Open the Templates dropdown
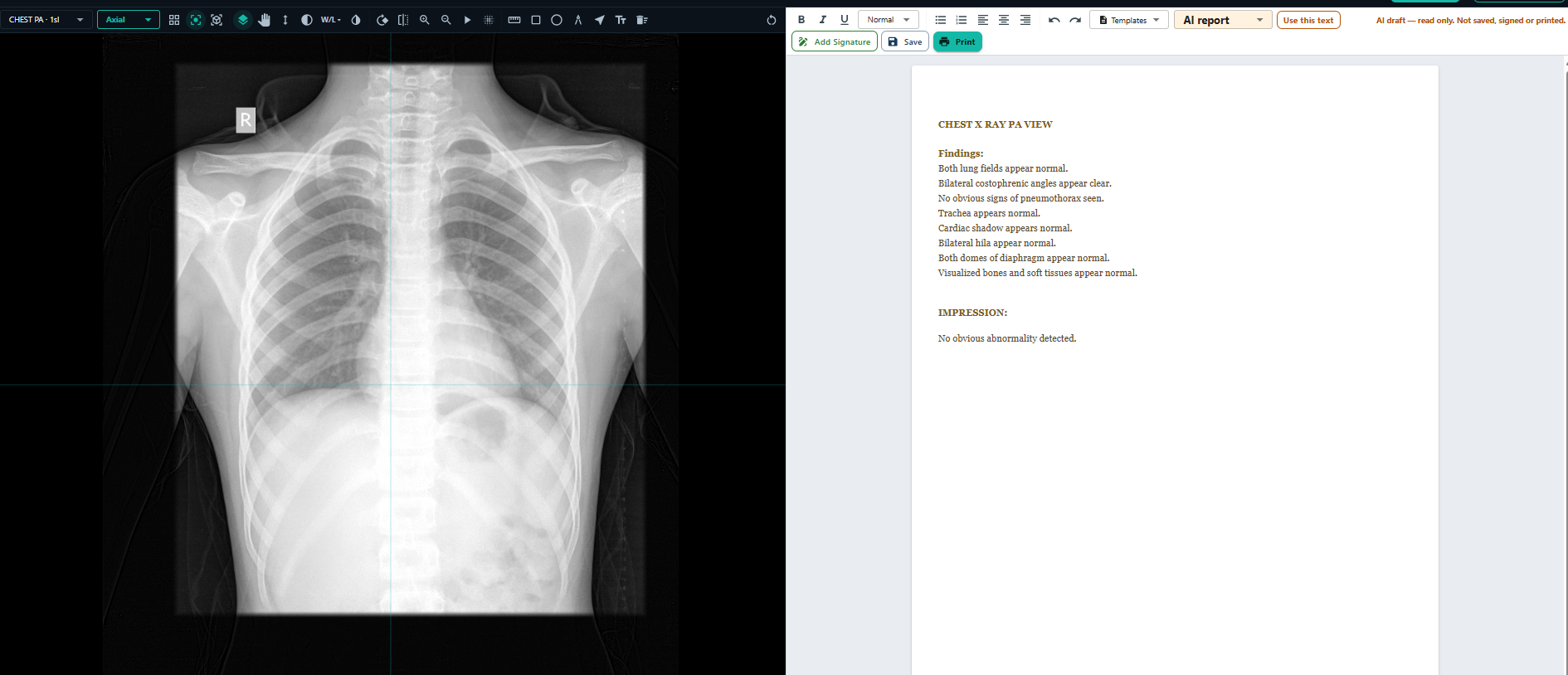 point(1129,20)
